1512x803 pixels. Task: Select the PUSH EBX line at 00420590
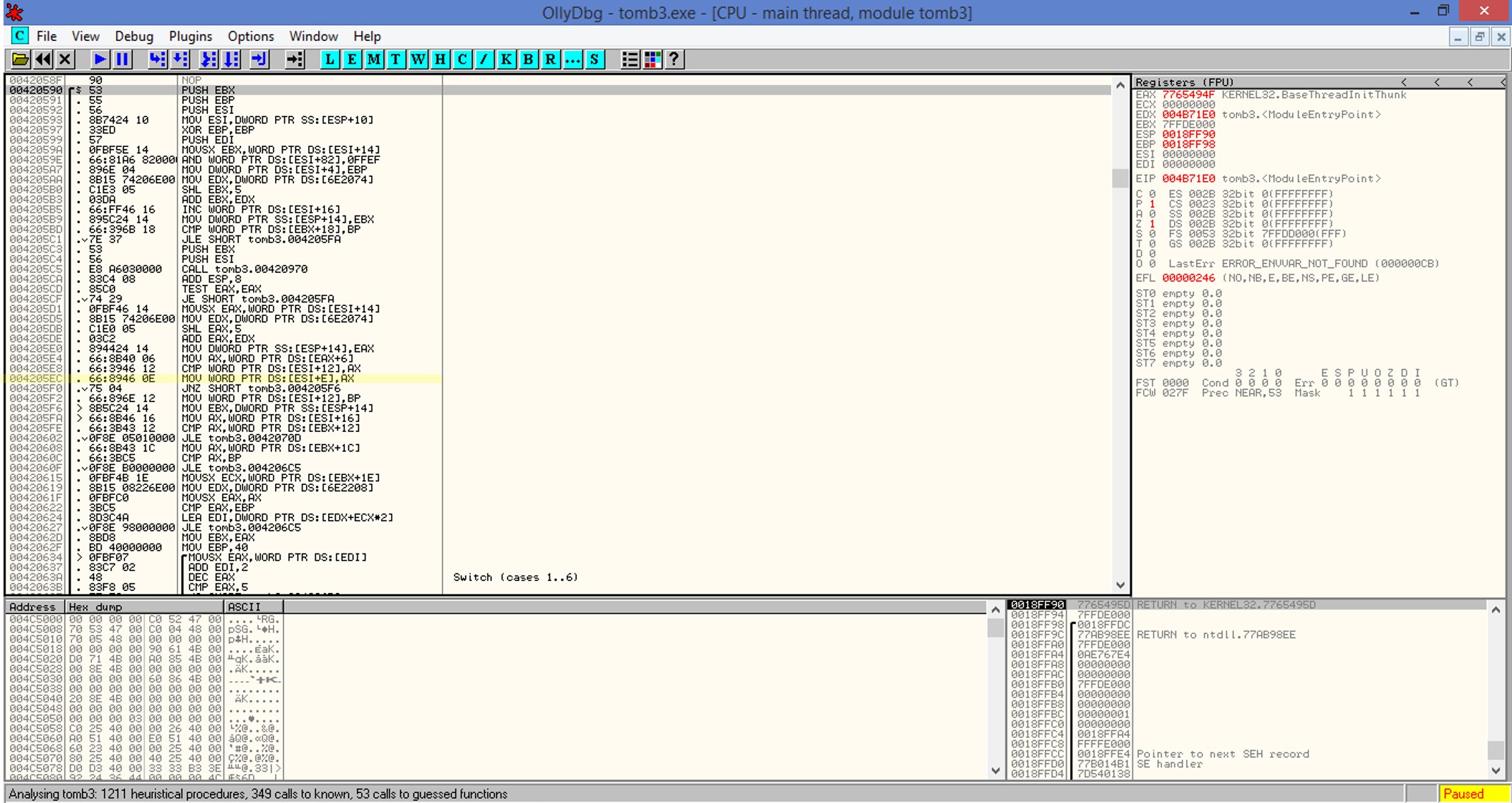[558, 90]
